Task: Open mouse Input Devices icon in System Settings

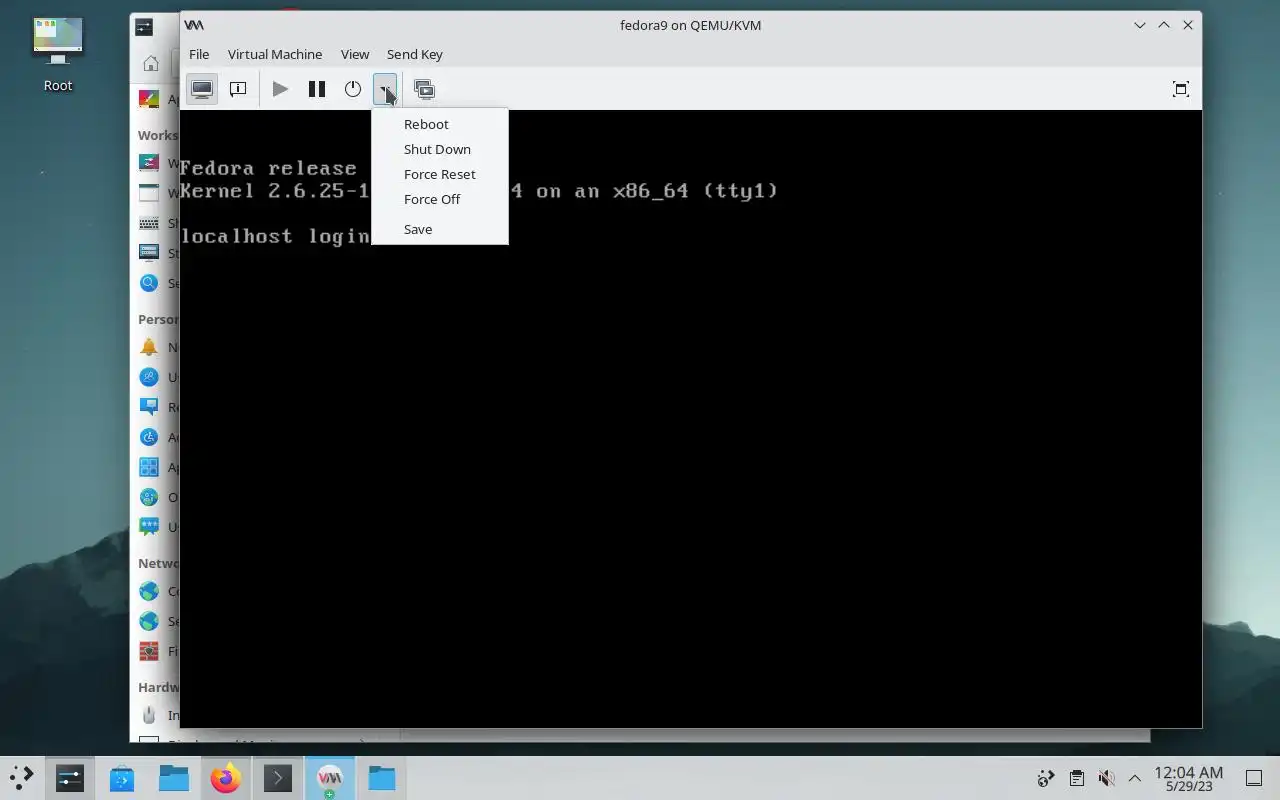Action: coord(149,715)
